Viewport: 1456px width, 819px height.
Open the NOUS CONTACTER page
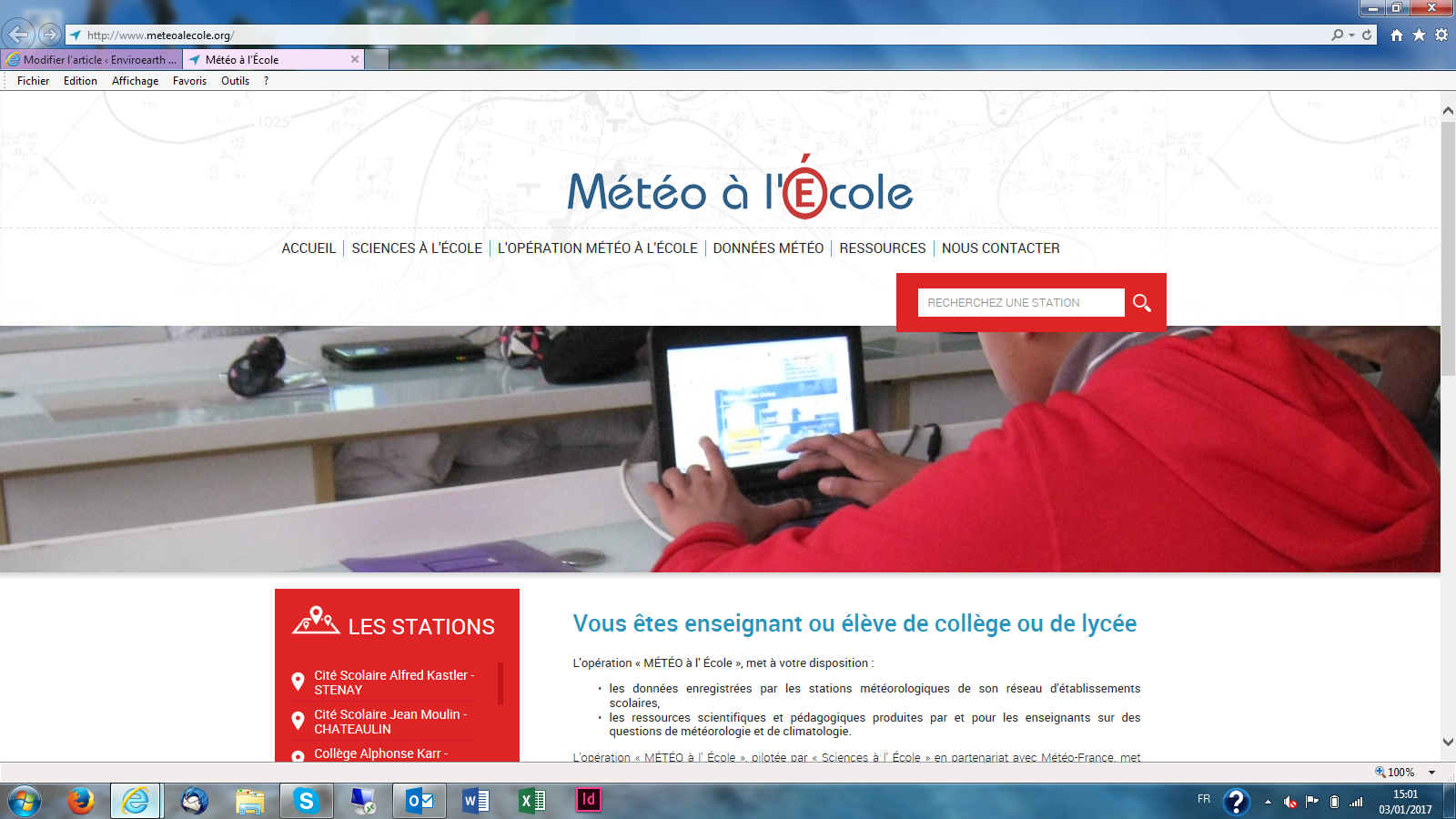pyautogui.click(x=1001, y=248)
